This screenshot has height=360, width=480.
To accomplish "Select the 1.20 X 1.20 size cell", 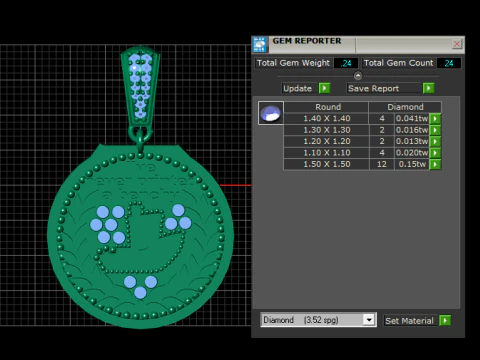I will (x=327, y=141).
